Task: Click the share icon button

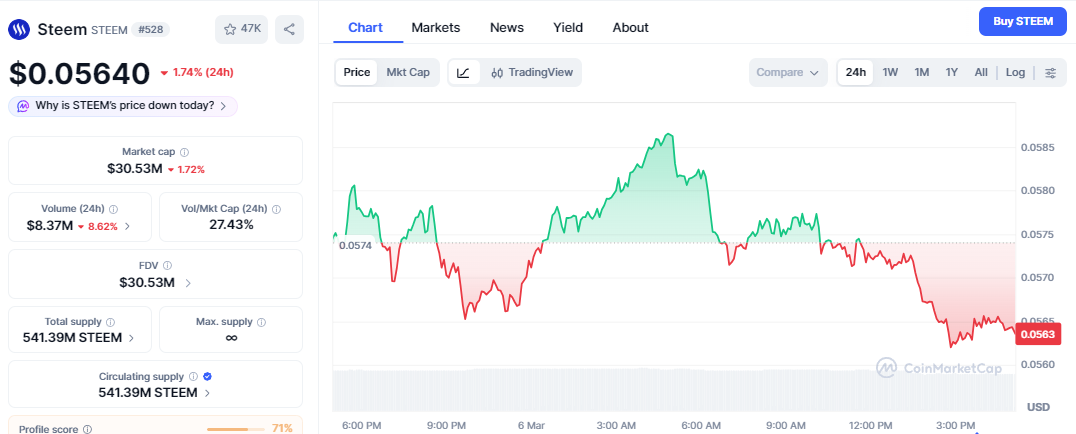Action: (x=289, y=29)
